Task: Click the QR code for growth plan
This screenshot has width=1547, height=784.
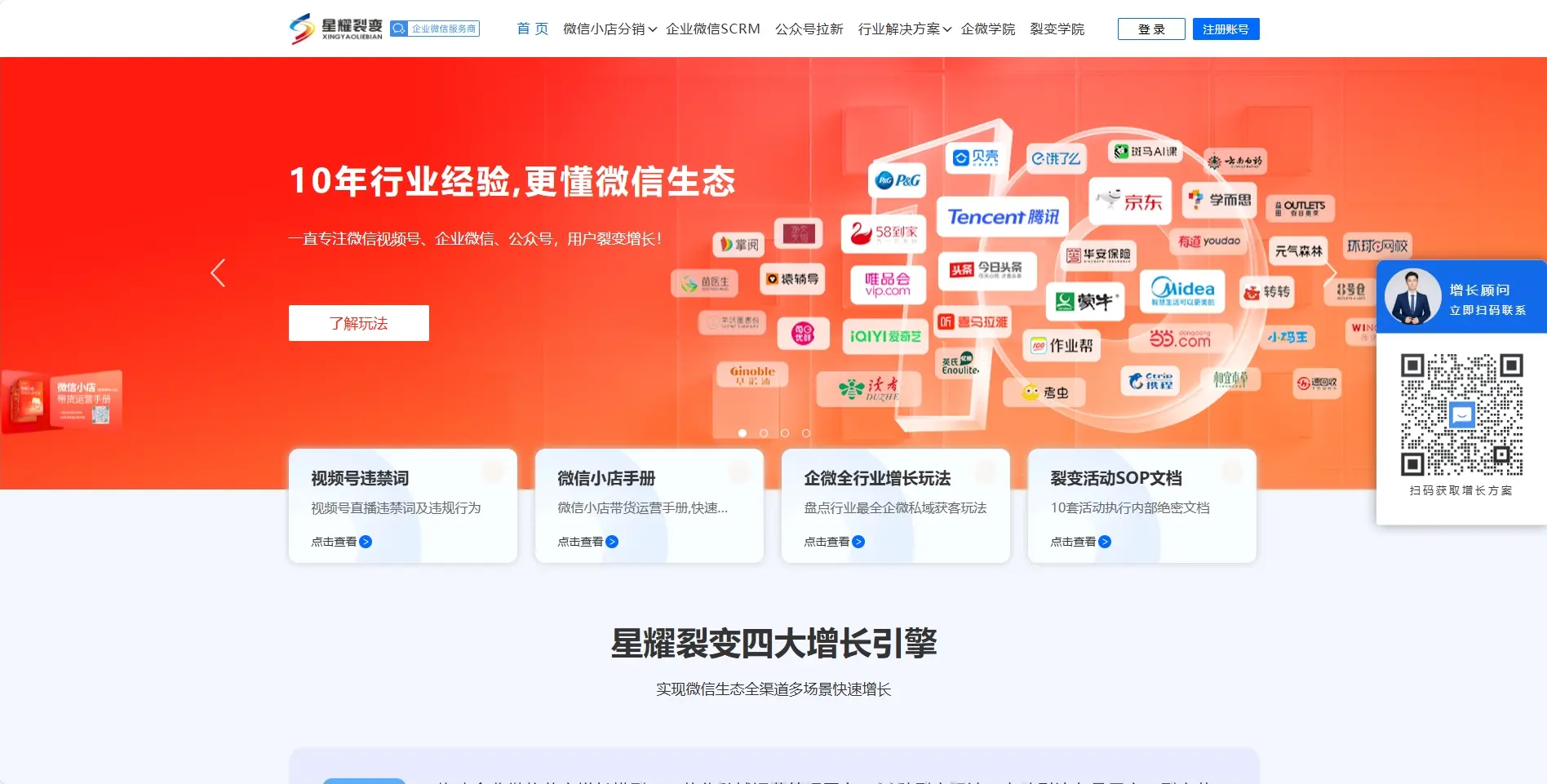Action: [1461, 414]
